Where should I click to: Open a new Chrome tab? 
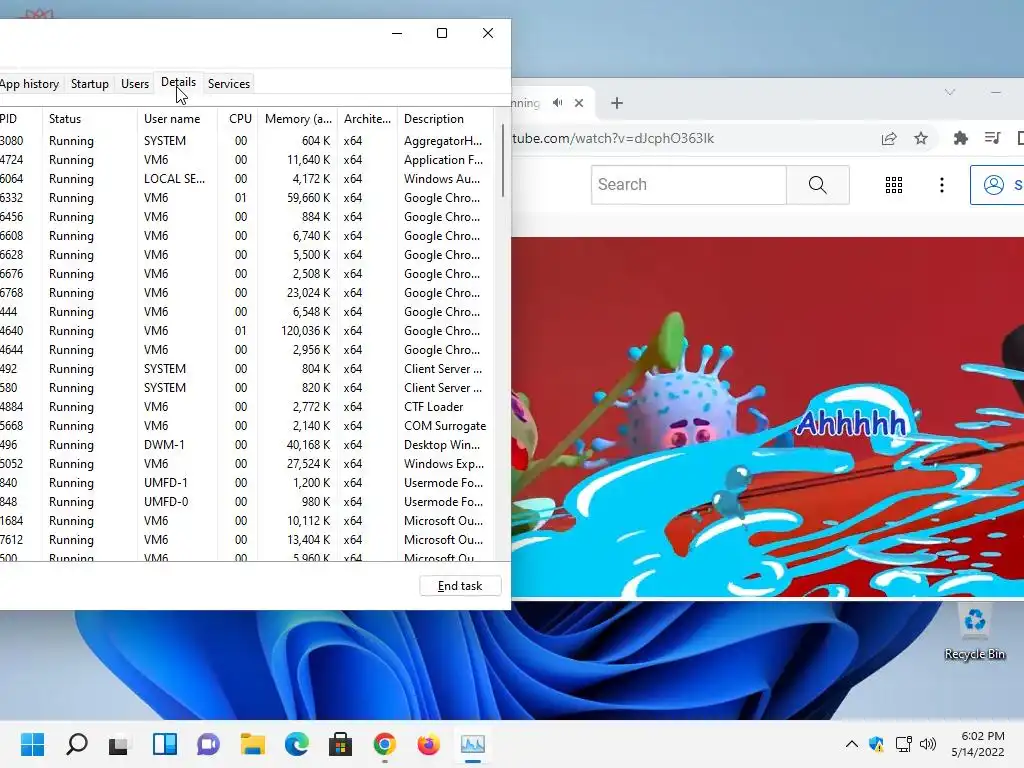click(616, 103)
